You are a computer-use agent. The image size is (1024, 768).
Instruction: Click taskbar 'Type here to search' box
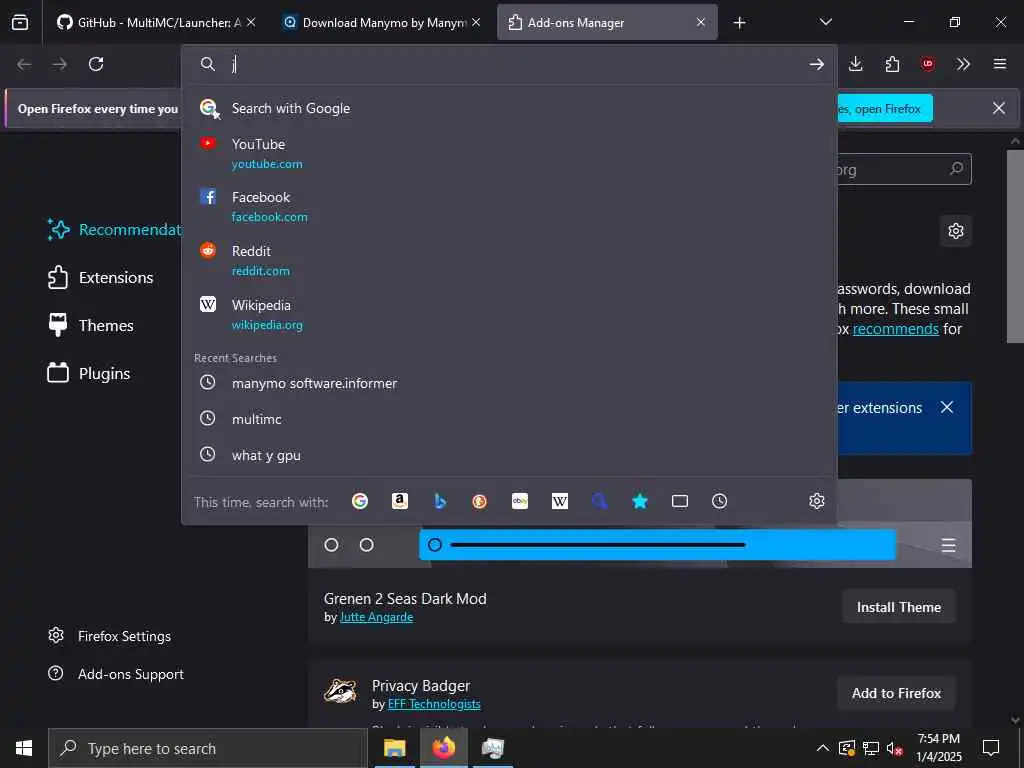208,748
